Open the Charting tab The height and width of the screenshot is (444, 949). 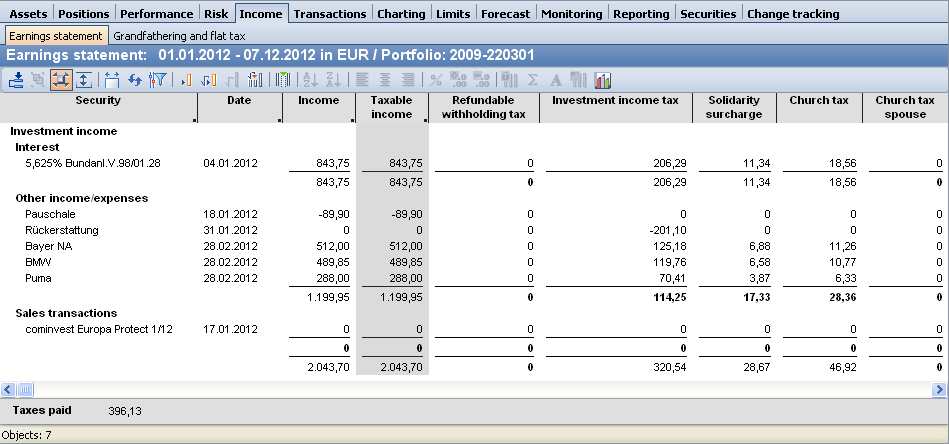pyautogui.click(x=402, y=14)
